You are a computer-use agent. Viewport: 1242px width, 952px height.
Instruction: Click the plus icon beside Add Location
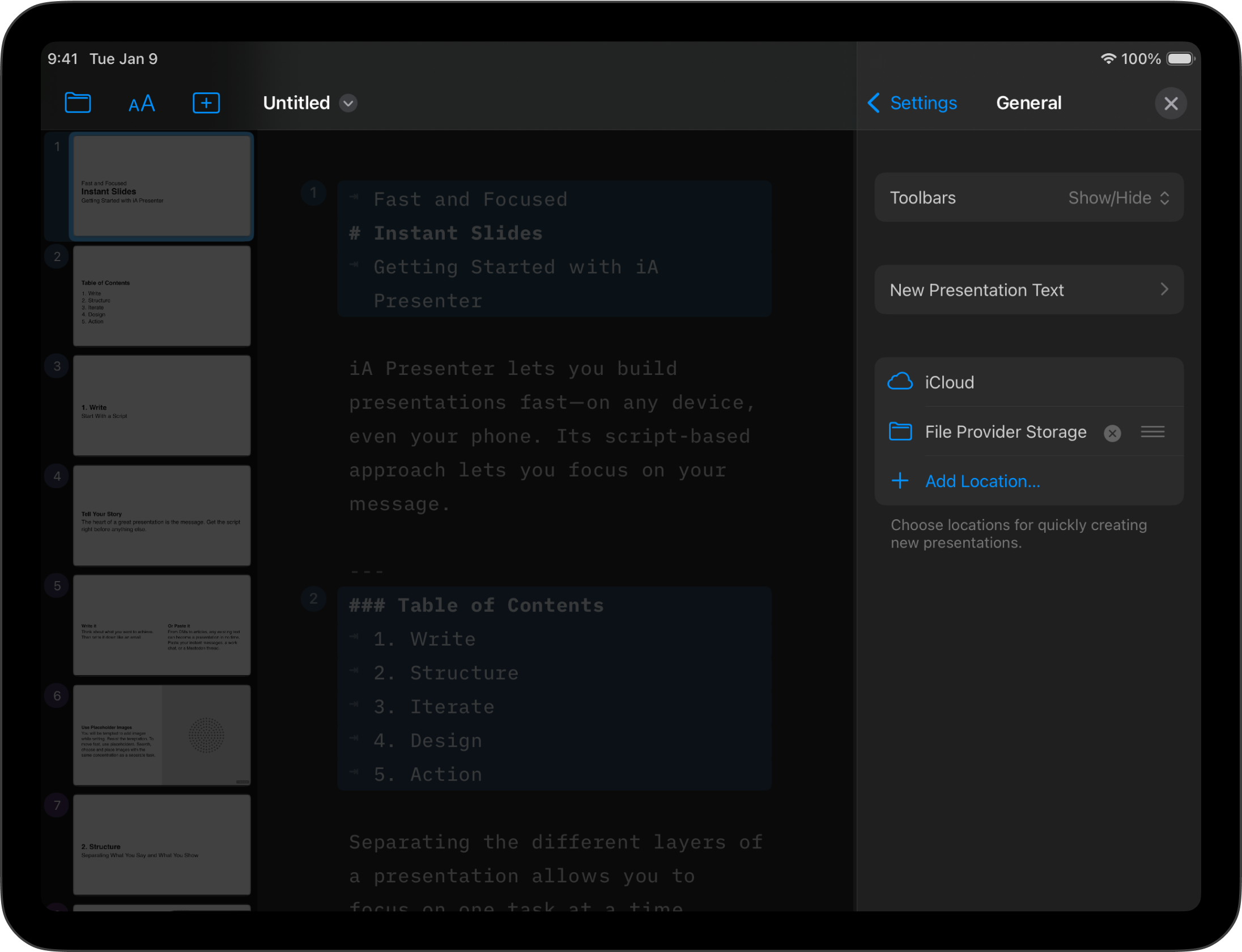pyautogui.click(x=900, y=481)
